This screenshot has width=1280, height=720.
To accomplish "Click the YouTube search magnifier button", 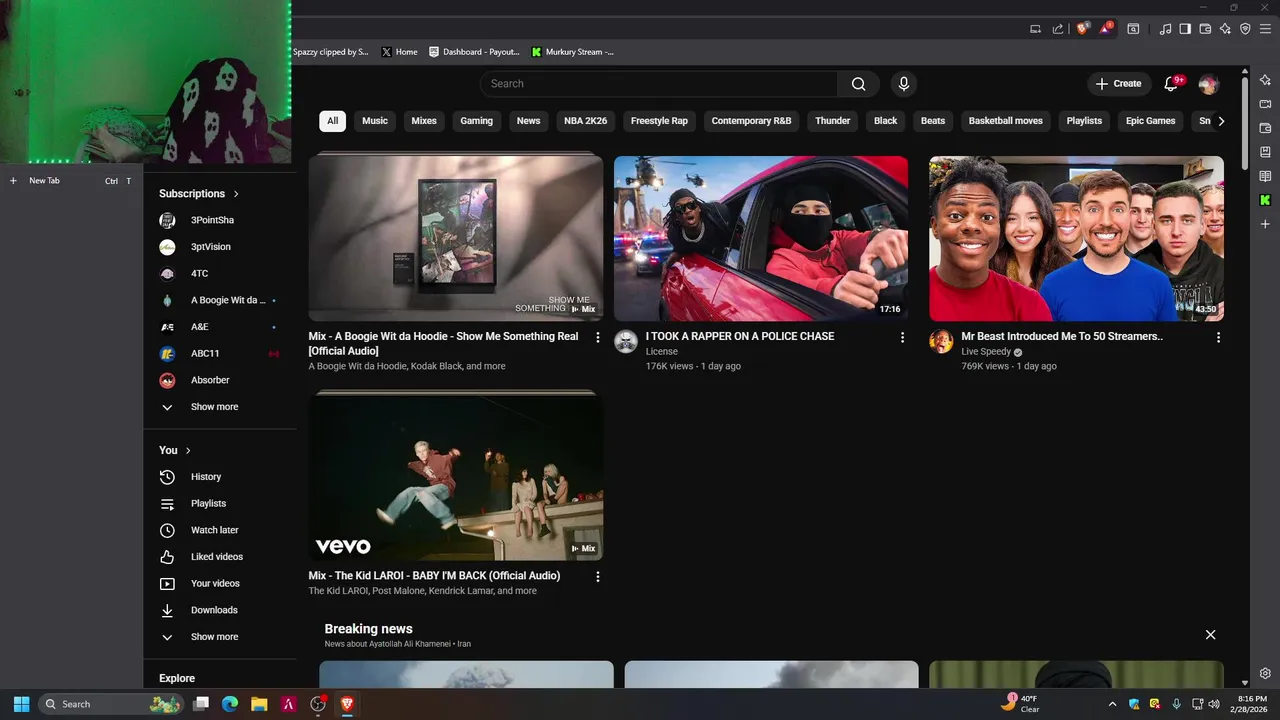I will pyautogui.click(x=858, y=84).
